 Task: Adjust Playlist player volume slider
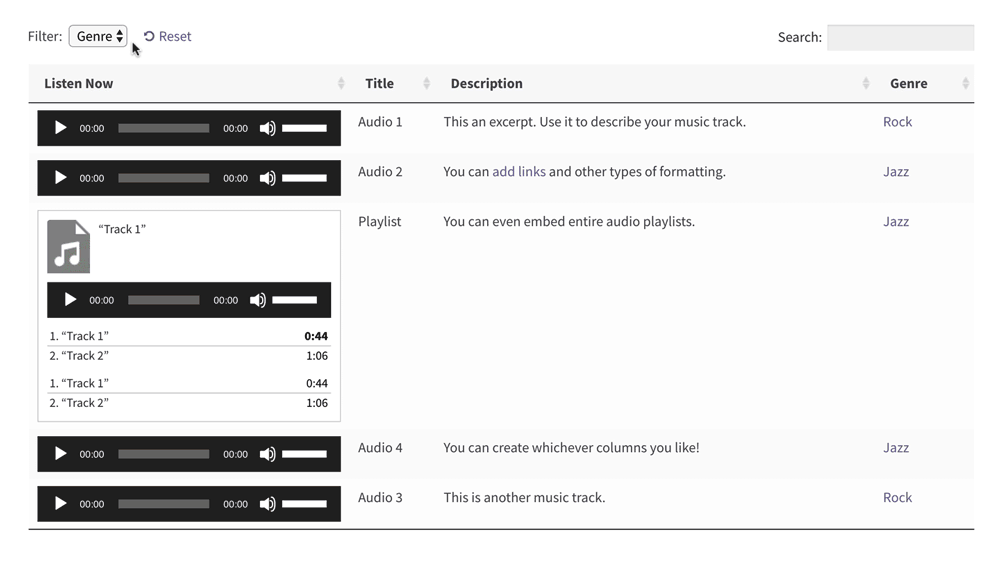tap(295, 300)
